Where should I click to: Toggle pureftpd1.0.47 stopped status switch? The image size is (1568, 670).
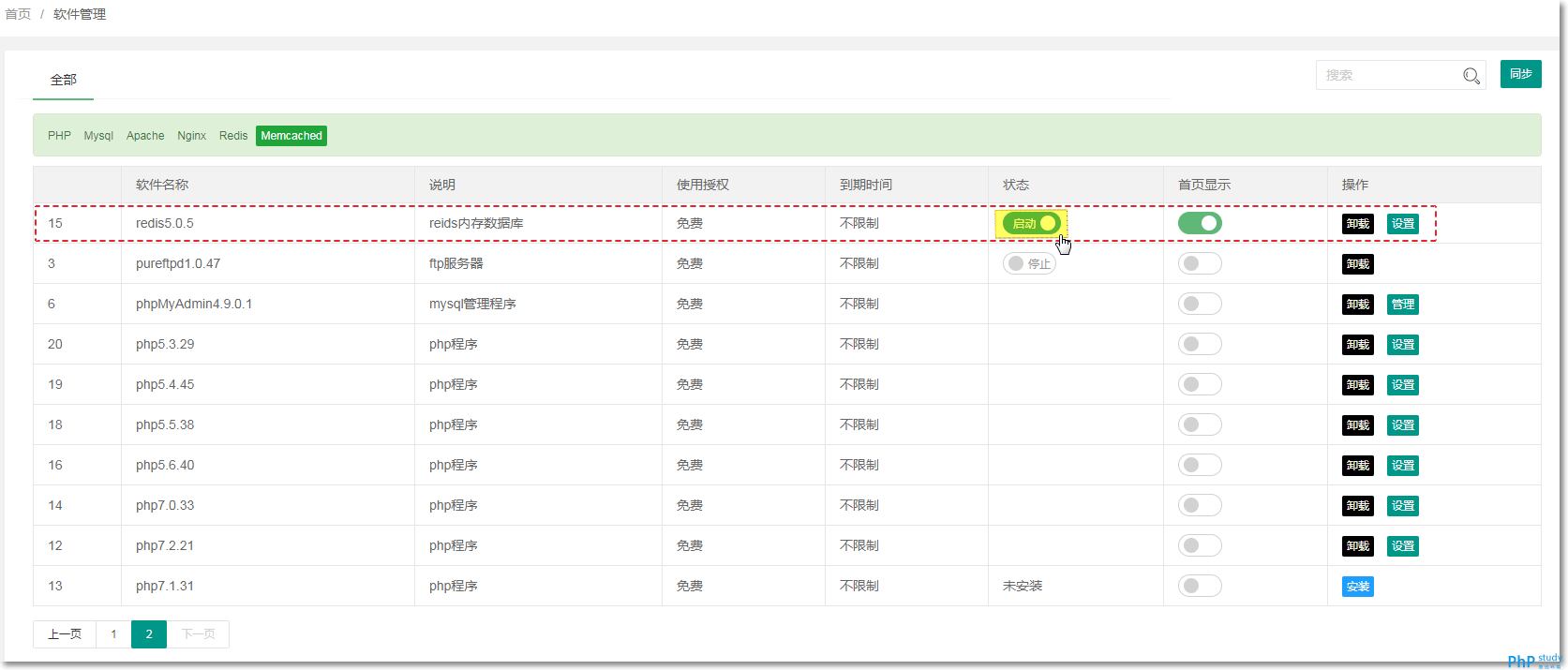click(x=1029, y=263)
